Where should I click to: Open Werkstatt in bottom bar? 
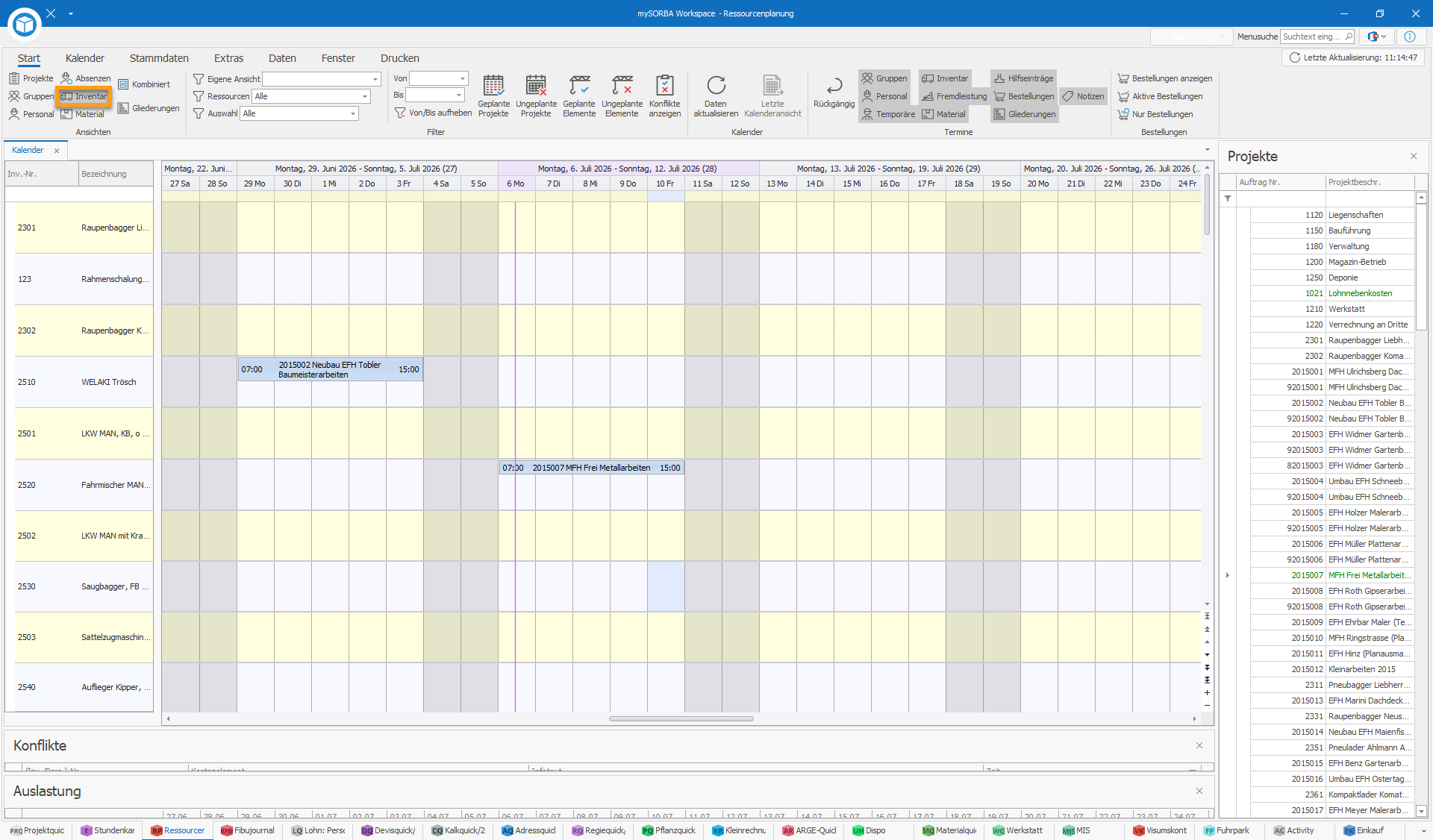pos(1018,830)
